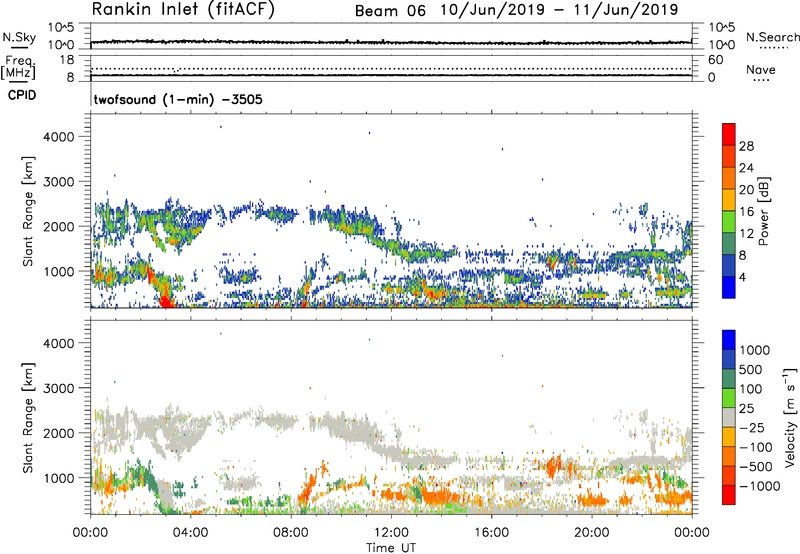This screenshot has height=554, width=800.
Task: Click the '1000' tick on the Velocity scale
Action: coord(755,350)
